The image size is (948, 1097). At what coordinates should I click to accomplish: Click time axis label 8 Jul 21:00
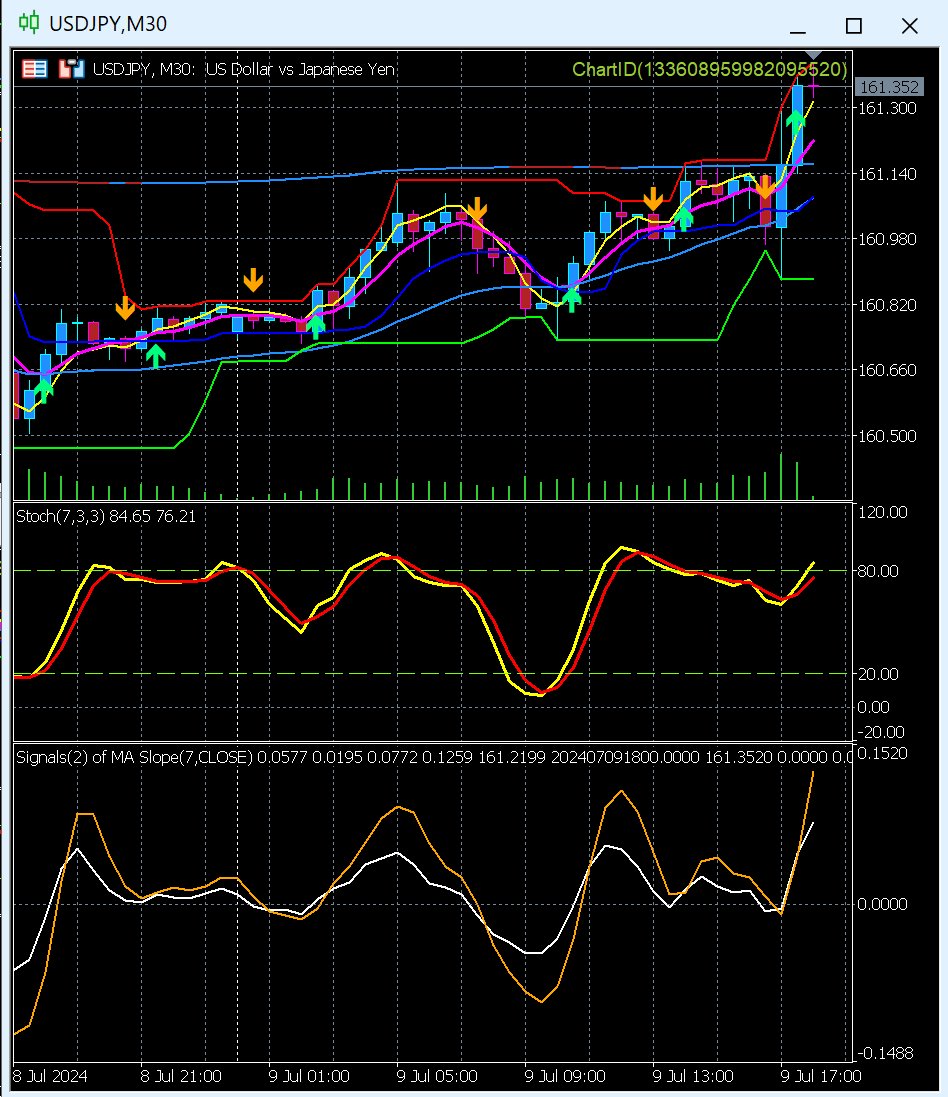coord(181,1076)
